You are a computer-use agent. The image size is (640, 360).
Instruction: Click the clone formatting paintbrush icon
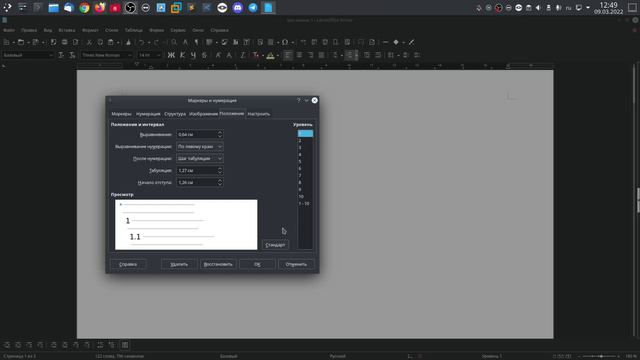pyautogui.click(x=128, y=42)
